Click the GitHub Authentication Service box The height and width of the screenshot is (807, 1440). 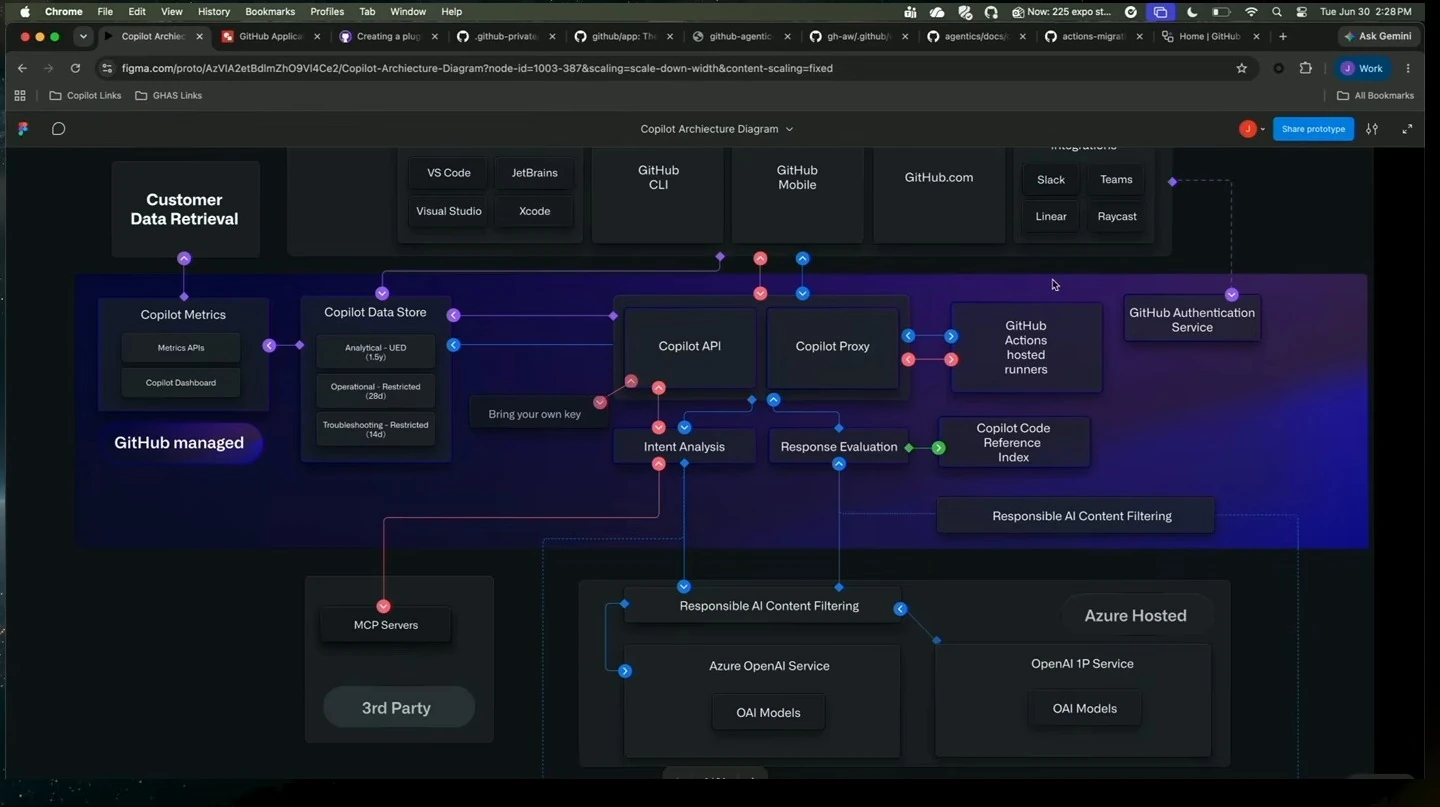pyautogui.click(x=1192, y=320)
